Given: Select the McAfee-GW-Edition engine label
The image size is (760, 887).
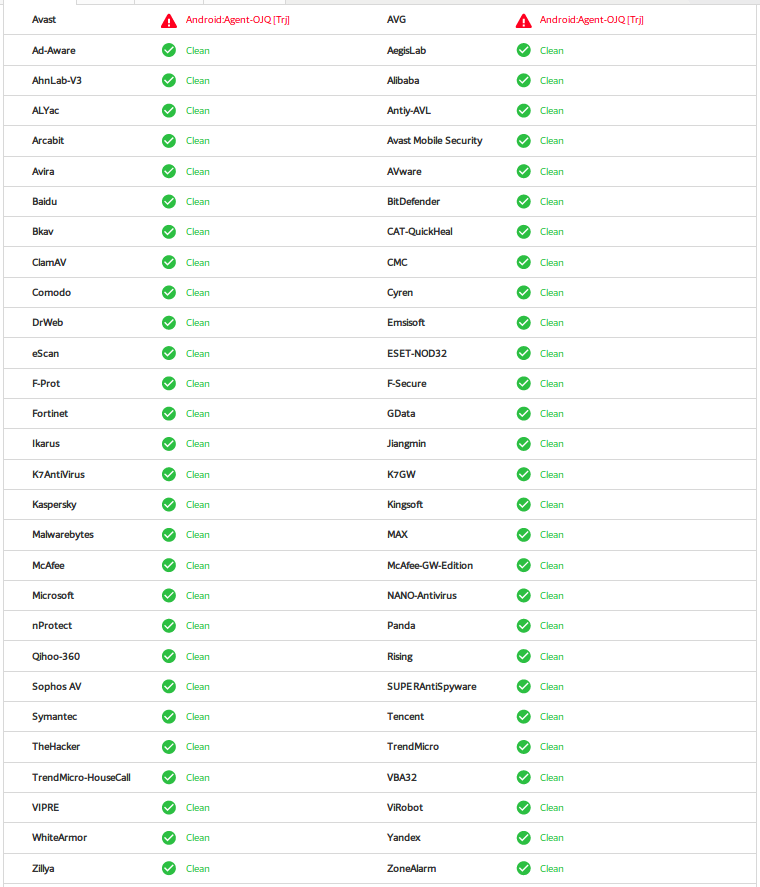Looking at the screenshot, I should 430,566.
